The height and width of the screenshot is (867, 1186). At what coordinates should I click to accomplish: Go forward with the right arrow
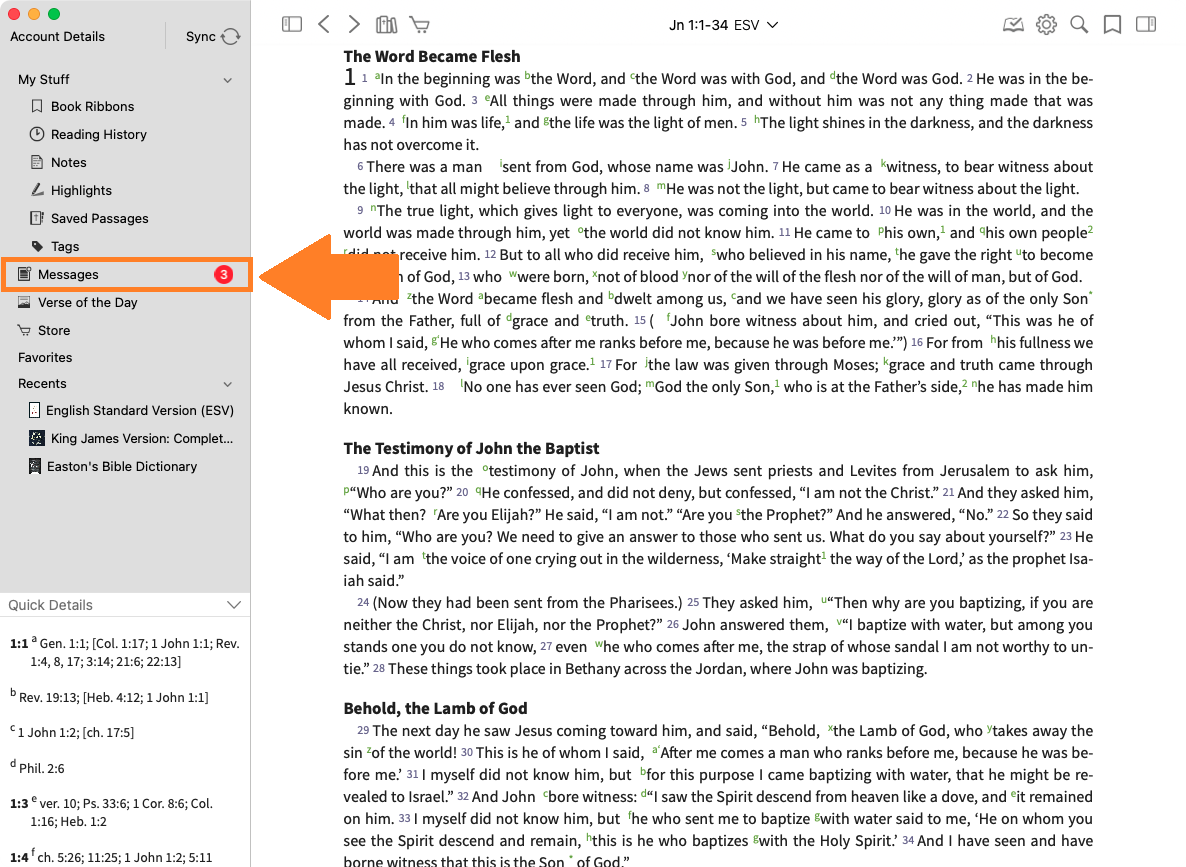(354, 25)
